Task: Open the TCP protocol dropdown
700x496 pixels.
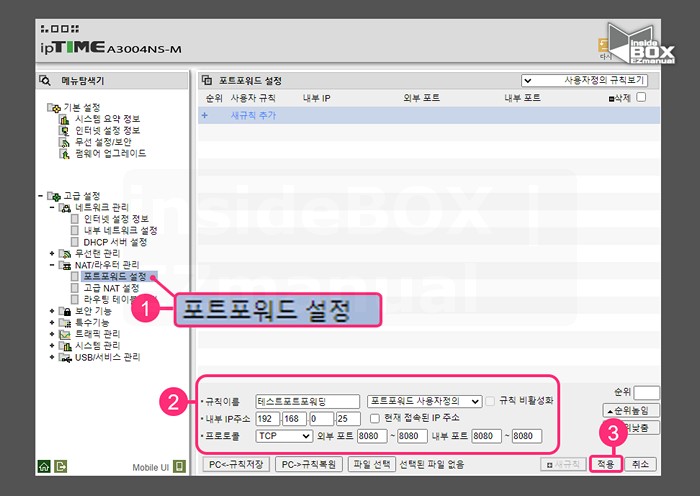Action: tap(284, 436)
